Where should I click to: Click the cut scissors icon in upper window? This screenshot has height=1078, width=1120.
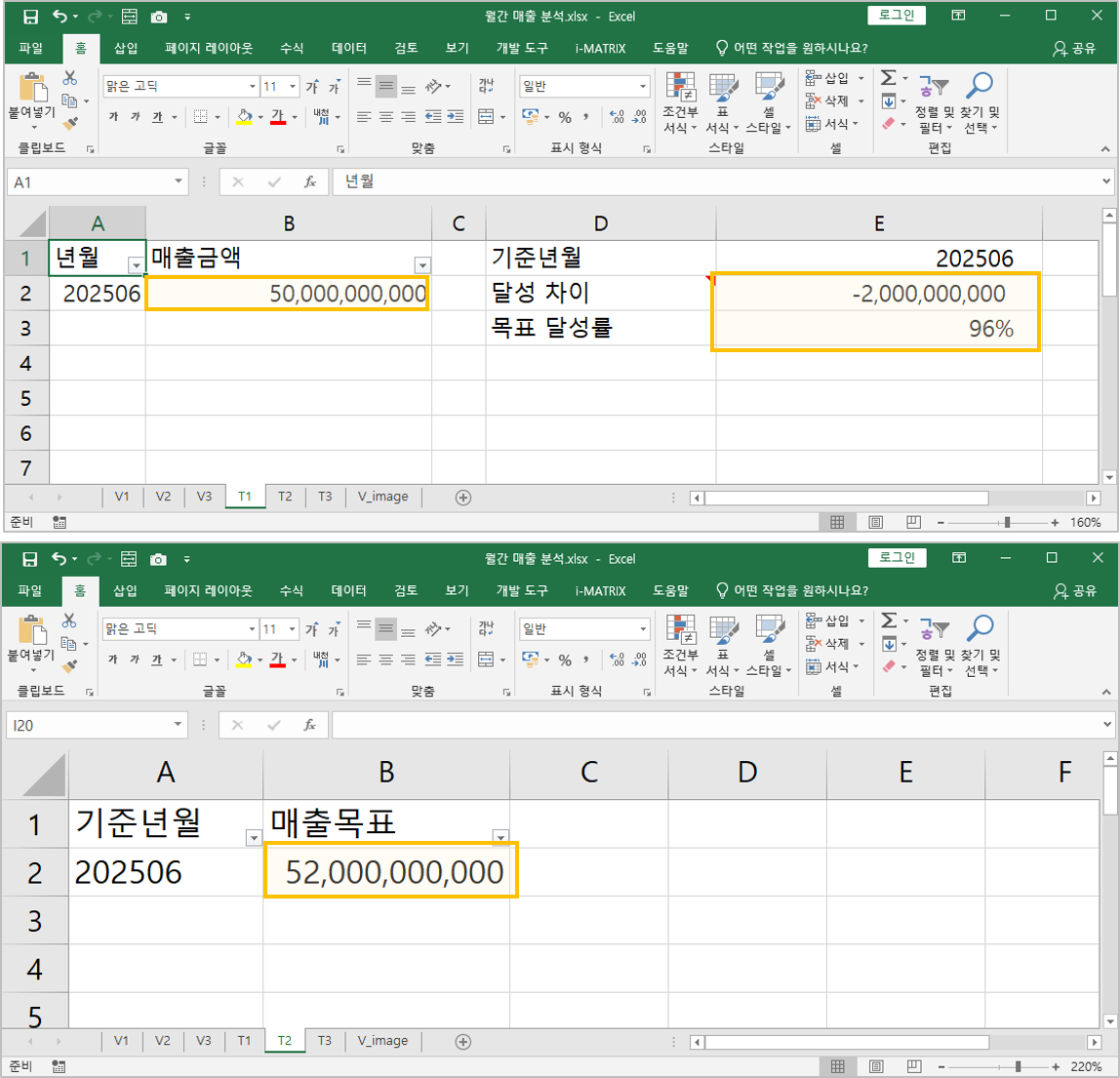pyautogui.click(x=70, y=78)
